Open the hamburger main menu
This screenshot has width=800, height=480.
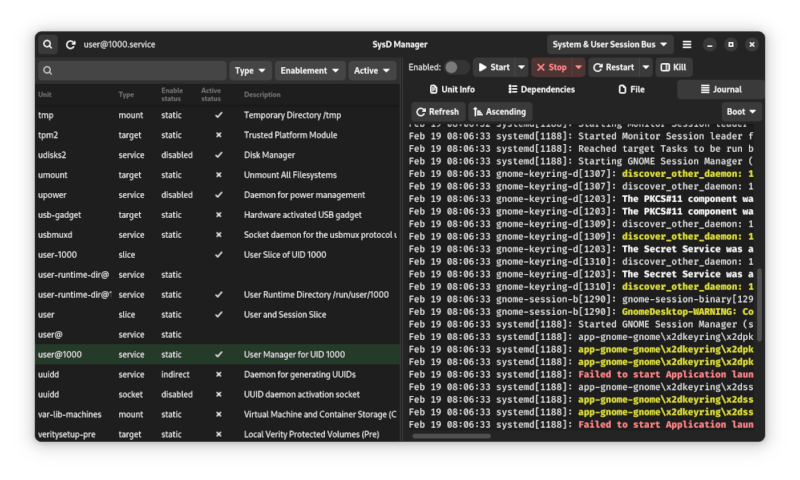tap(687, 45)
